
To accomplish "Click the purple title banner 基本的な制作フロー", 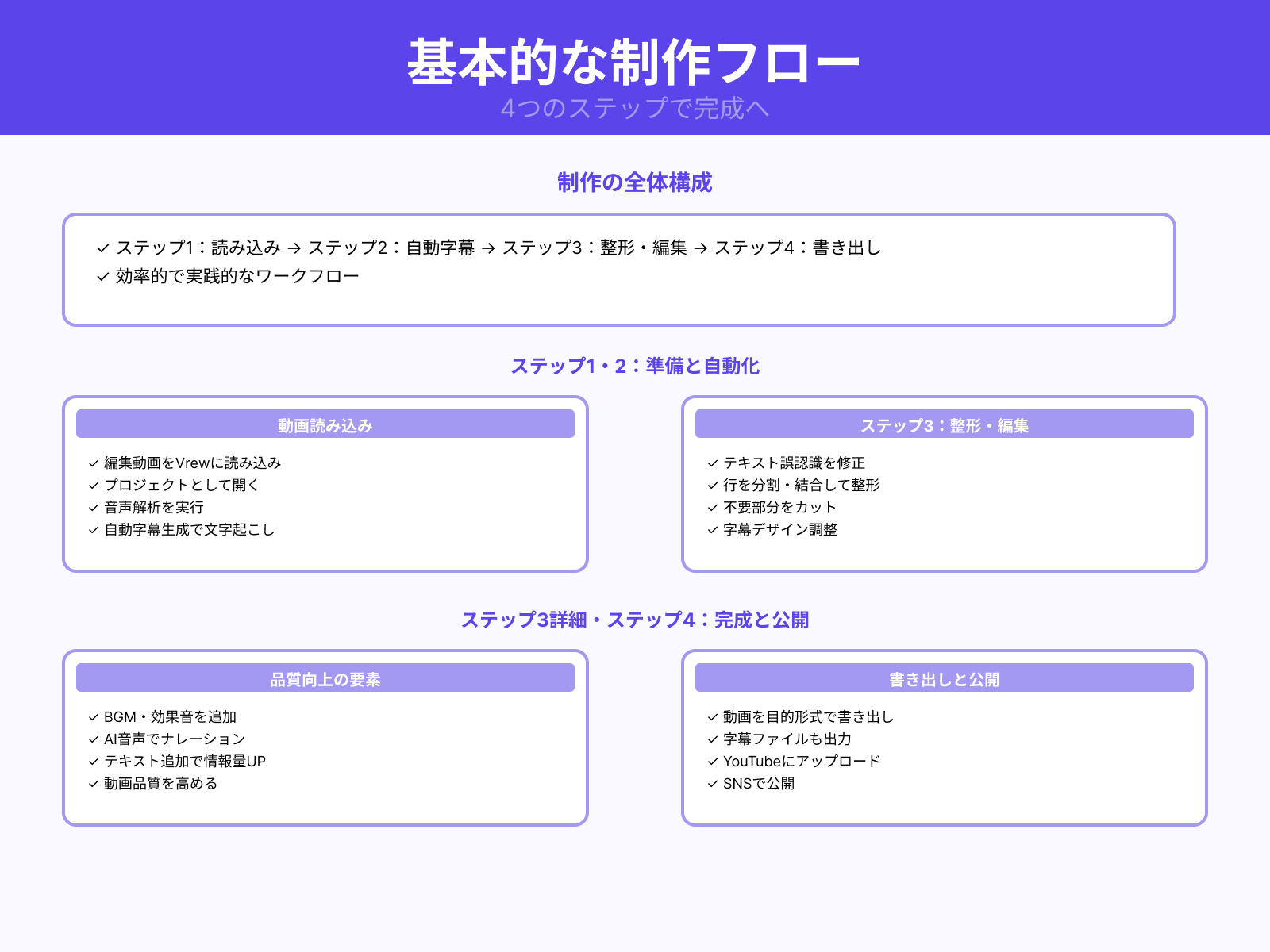I will tap(635, 59).
